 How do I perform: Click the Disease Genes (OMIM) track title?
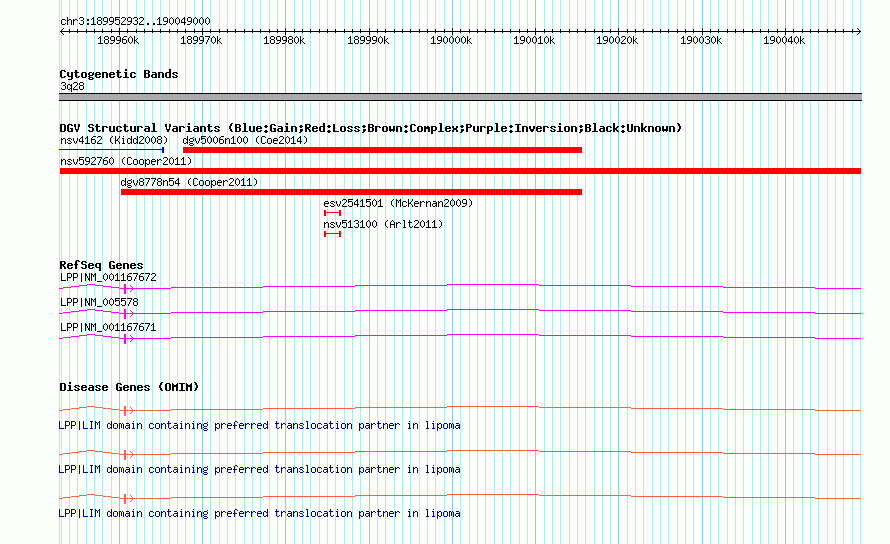point(129,387)
